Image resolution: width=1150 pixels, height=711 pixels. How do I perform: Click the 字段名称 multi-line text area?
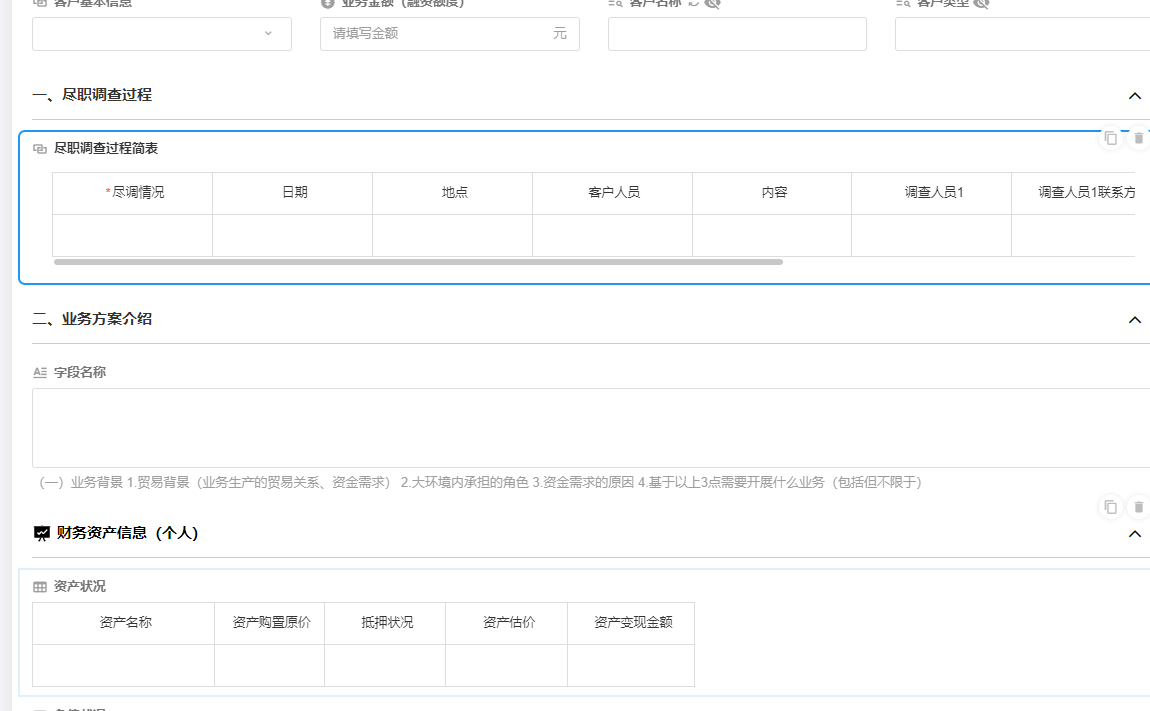click(590, 428)
